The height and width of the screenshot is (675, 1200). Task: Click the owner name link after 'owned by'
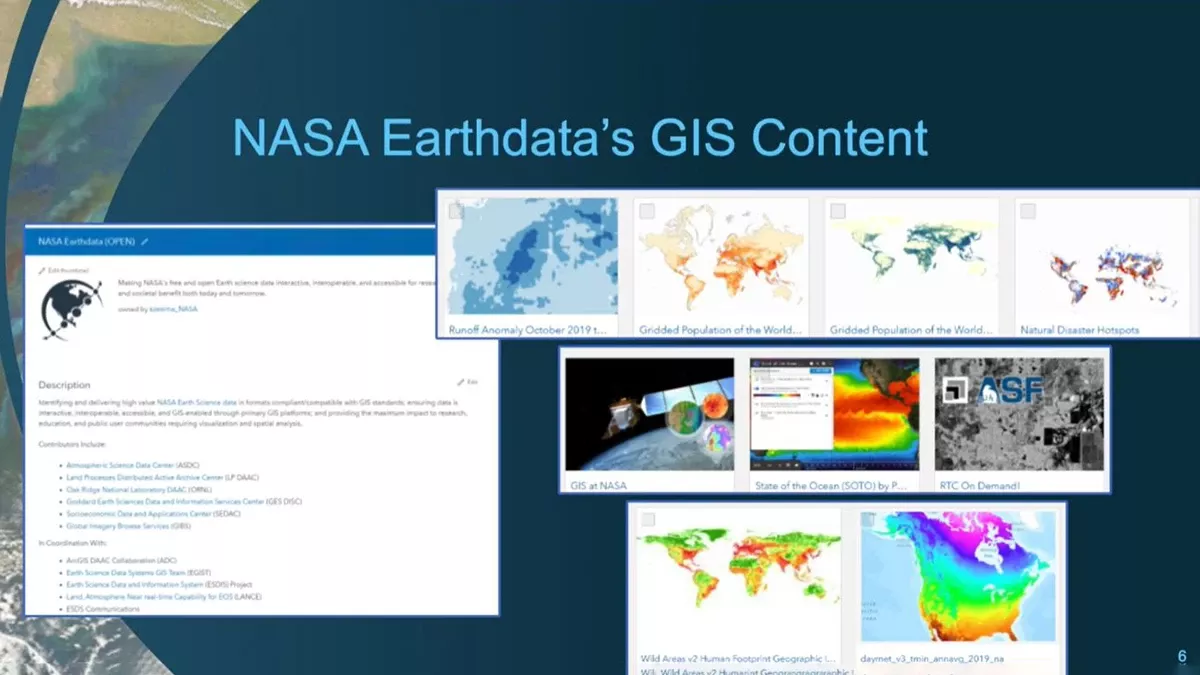(173, 309)
